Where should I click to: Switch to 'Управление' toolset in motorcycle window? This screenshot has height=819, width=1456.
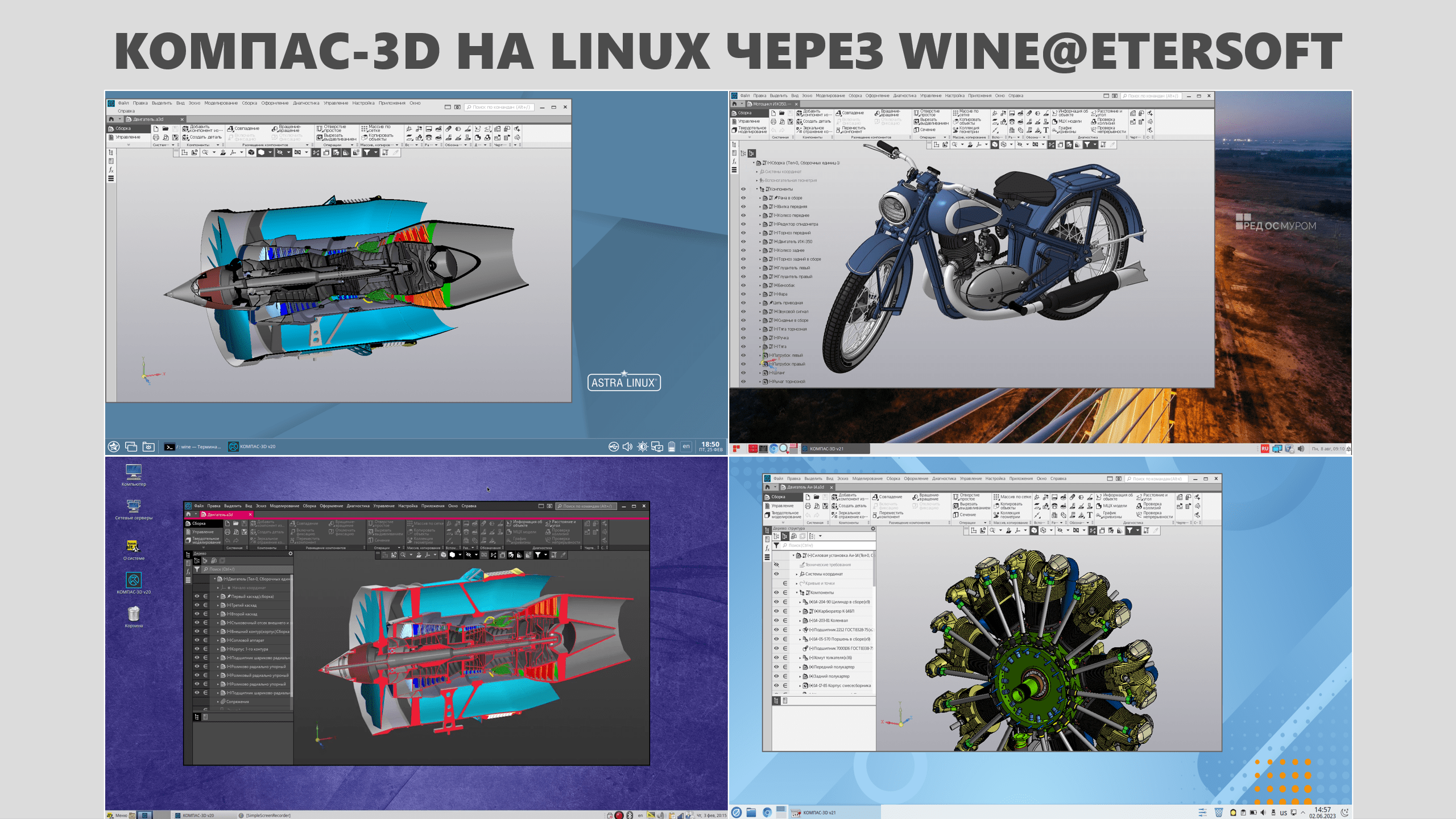click(749, 121)
